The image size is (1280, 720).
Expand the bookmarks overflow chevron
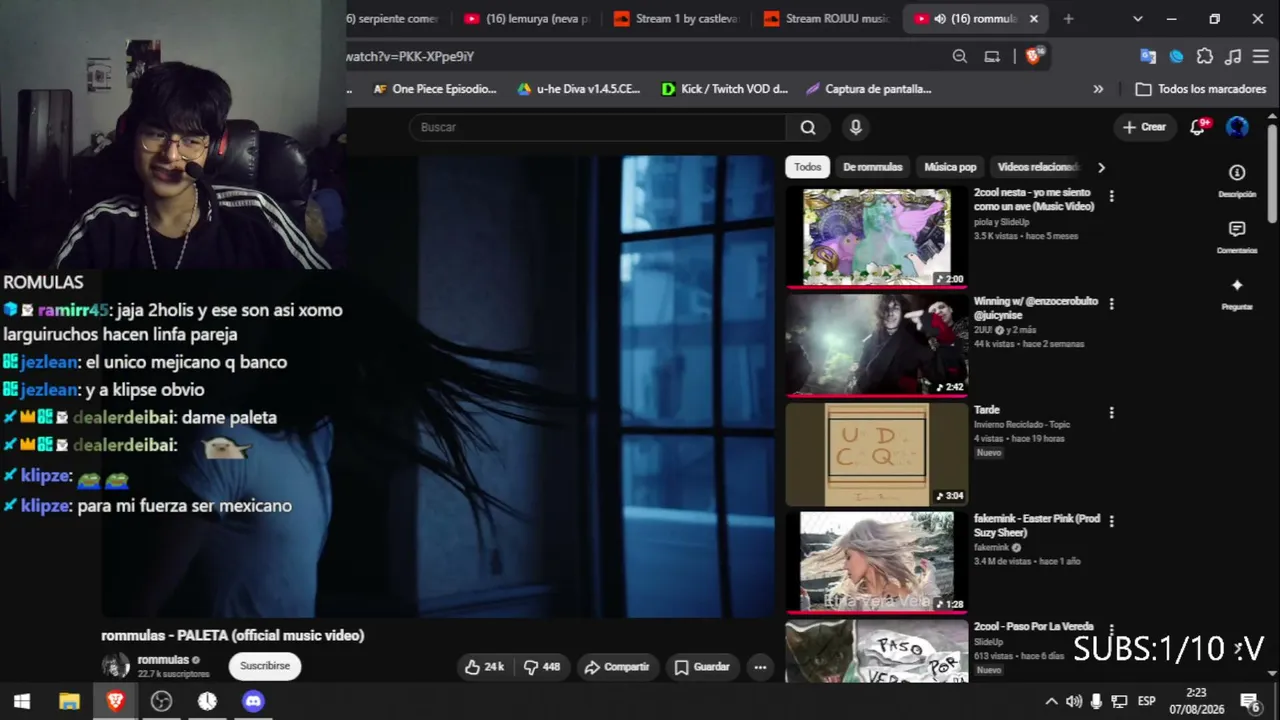click(x=1098, y=89)
